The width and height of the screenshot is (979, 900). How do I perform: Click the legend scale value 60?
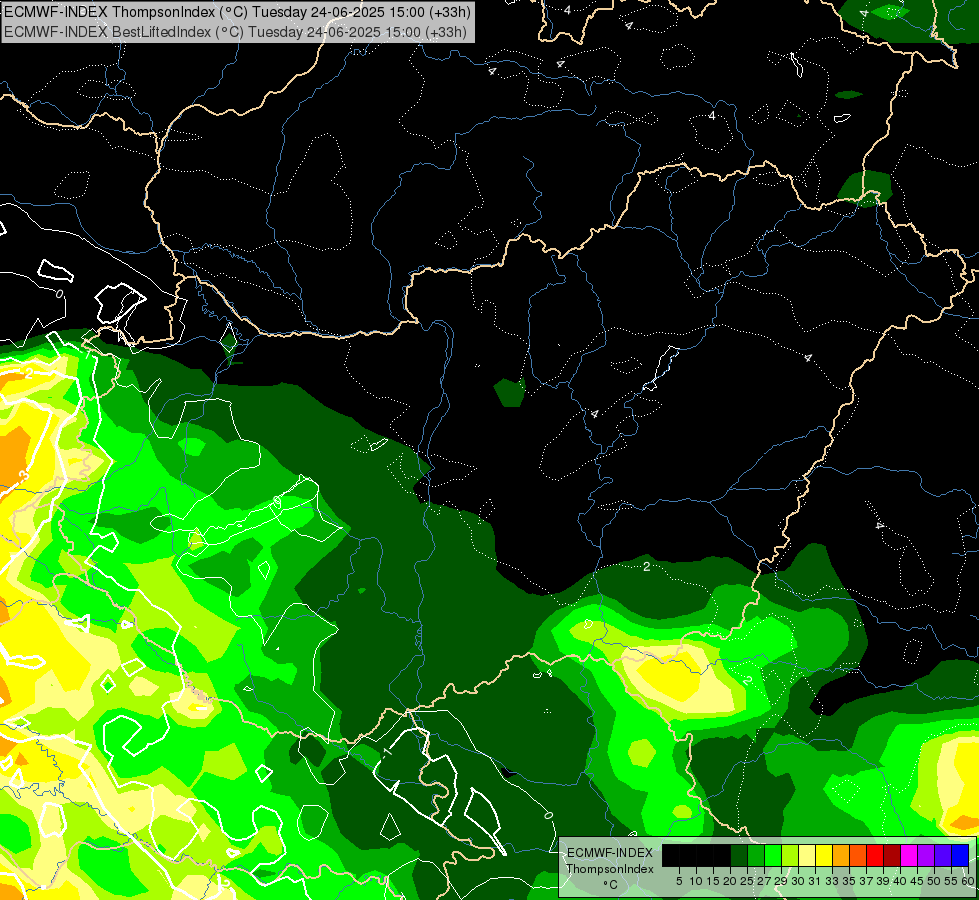pos(968,881)
